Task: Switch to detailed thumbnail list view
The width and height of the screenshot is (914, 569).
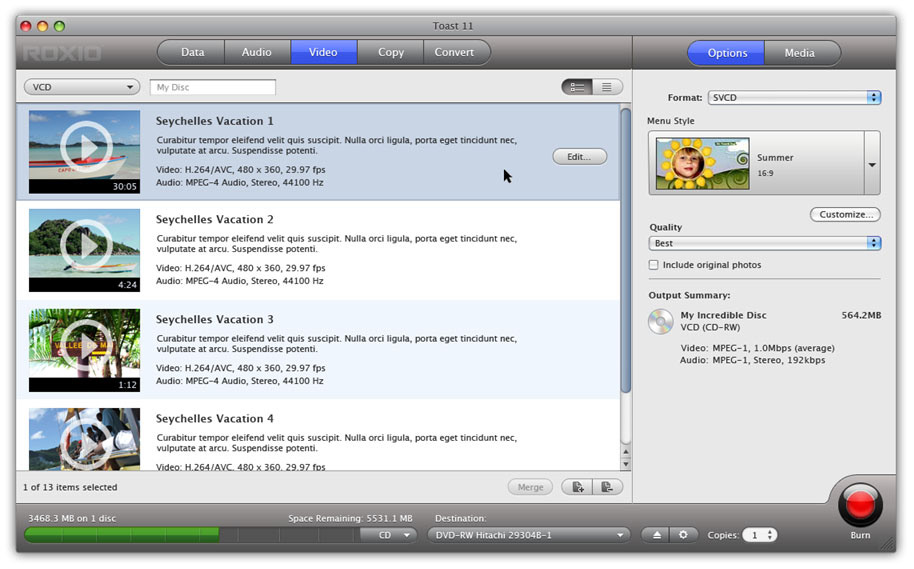Action: pos(577,87)
